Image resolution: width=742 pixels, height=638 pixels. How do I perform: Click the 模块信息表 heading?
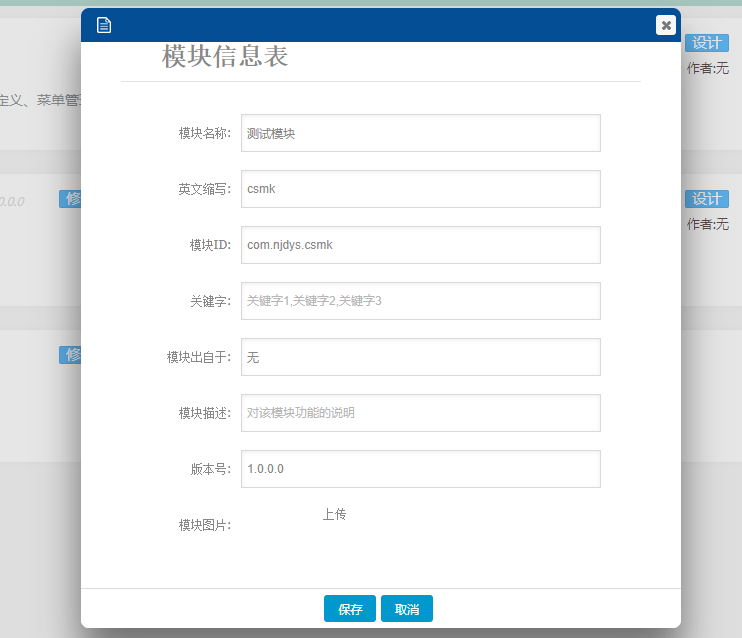click(x=225, y=57)
